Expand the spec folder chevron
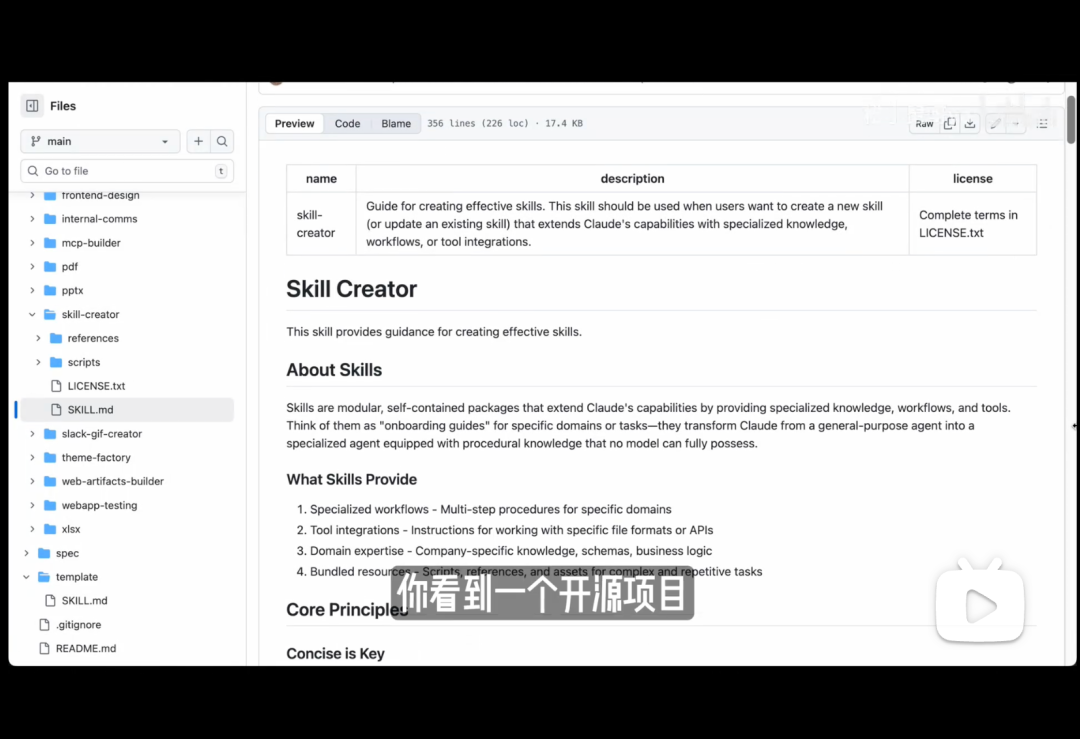Viewport: 1080px width, 739px height. point(26,553)
